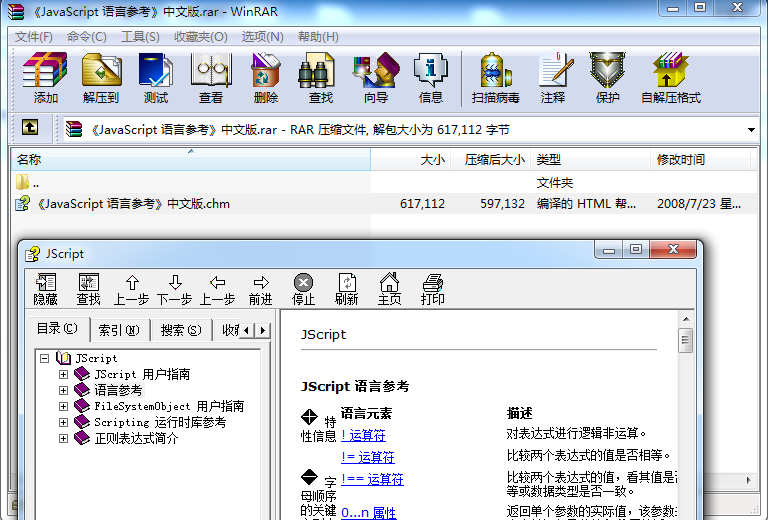Open the 帮助(H) menu
Image resolution: width=768 pixels, height=520 pixels.
(x=318, y=37)
